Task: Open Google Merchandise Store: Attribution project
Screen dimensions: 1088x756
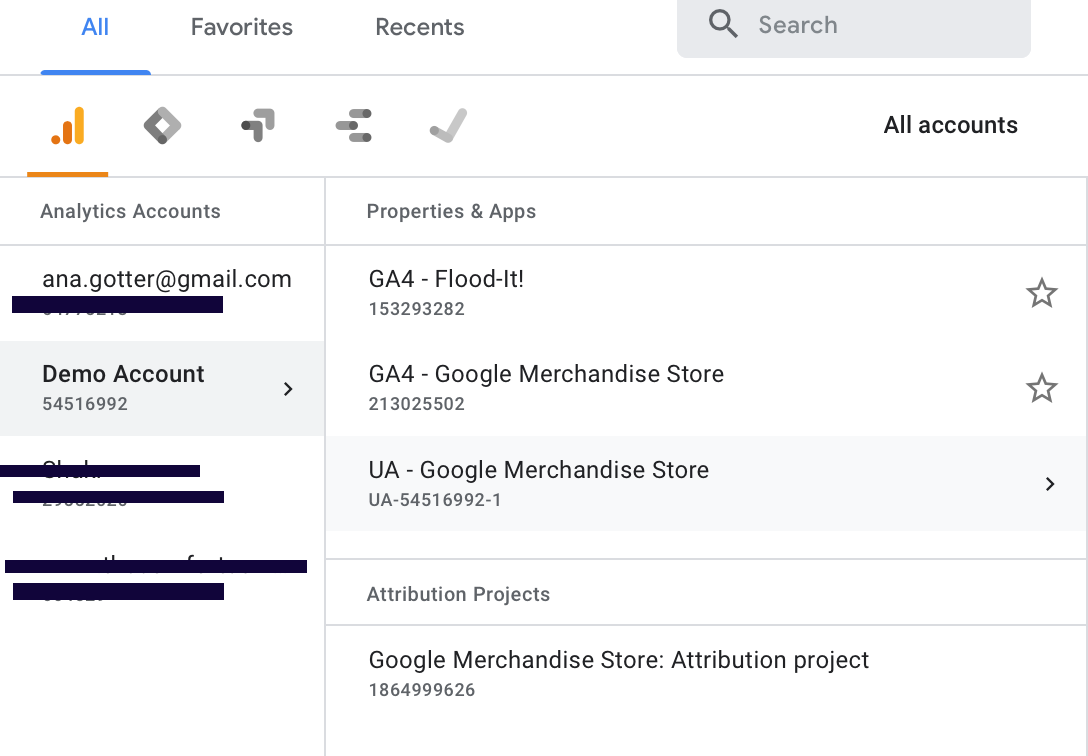Action: (x=706, y=673)
